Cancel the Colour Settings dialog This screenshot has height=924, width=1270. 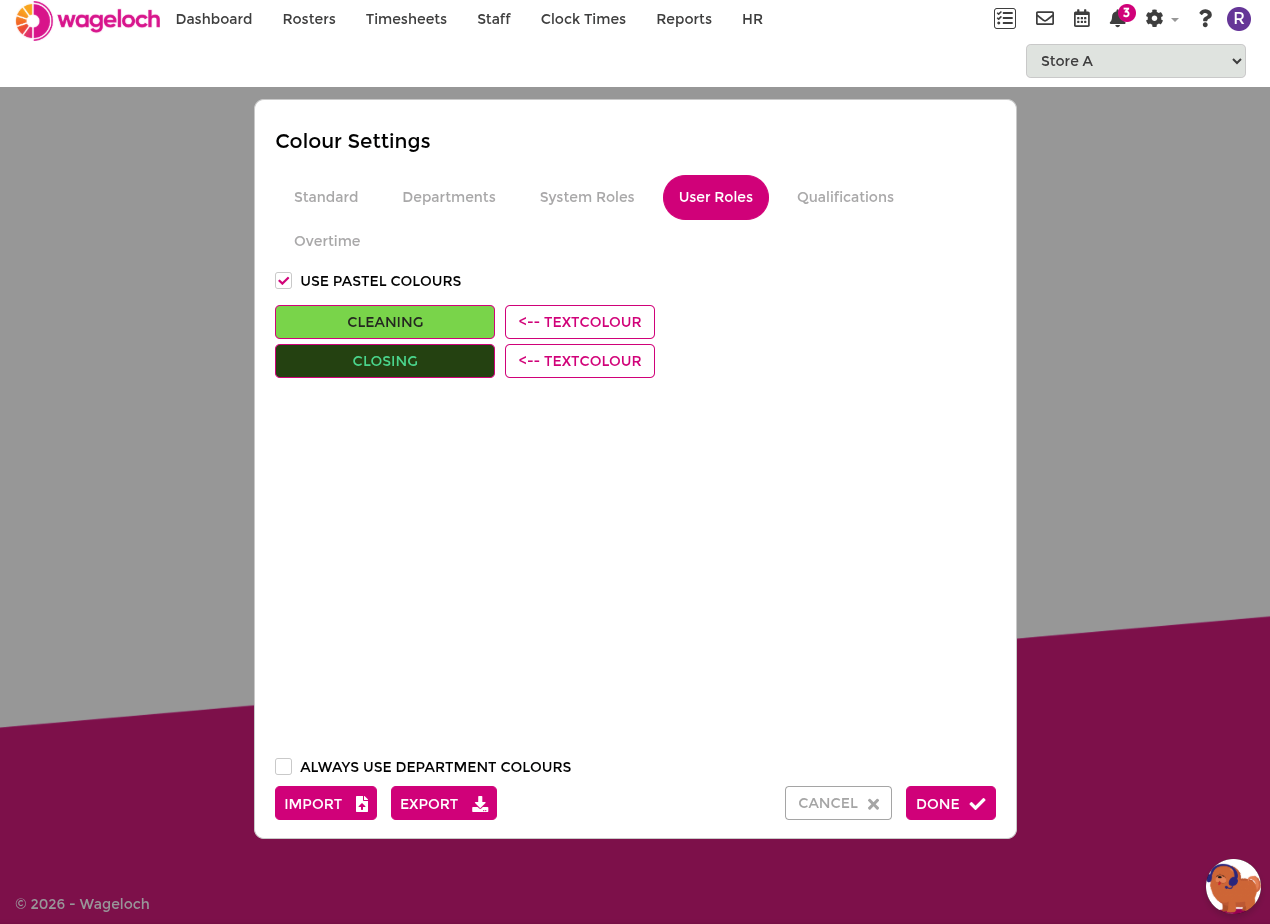[x=838, y=803]
